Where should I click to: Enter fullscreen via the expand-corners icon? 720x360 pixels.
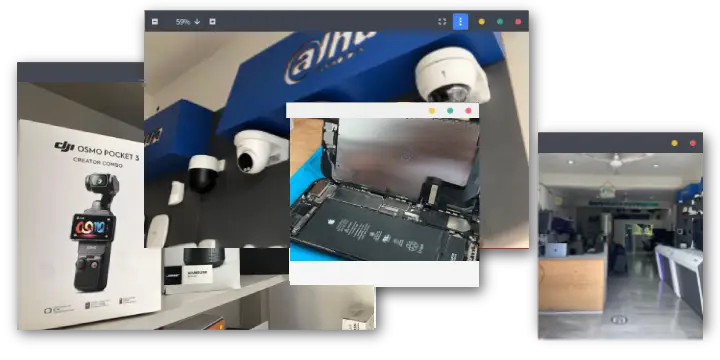[x=442, y=22]
